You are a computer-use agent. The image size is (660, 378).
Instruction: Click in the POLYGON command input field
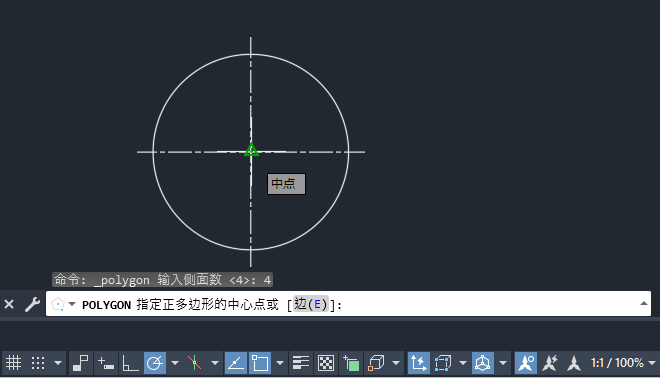(x=348, y=303)
